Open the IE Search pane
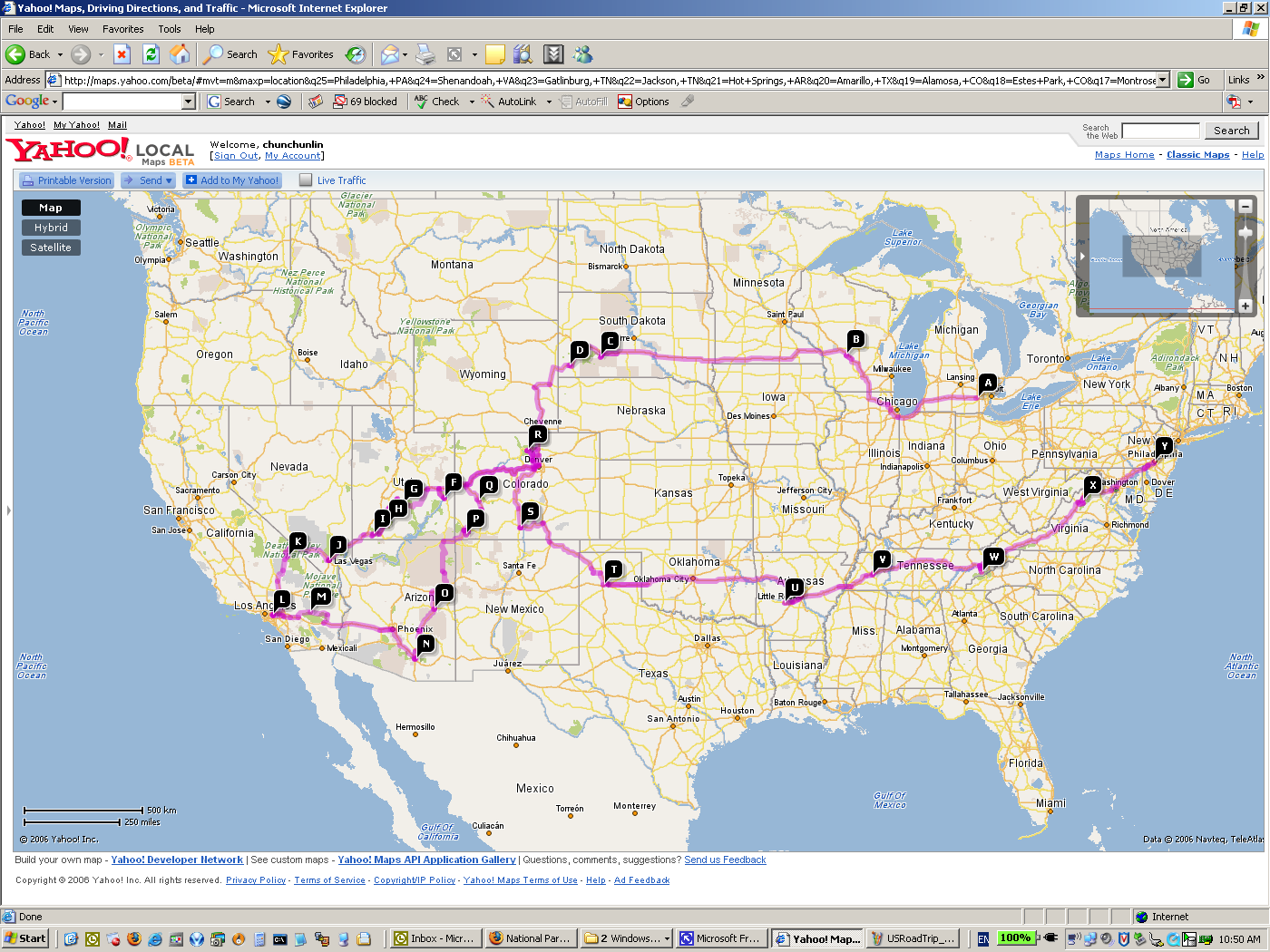 tap(230, 54)
